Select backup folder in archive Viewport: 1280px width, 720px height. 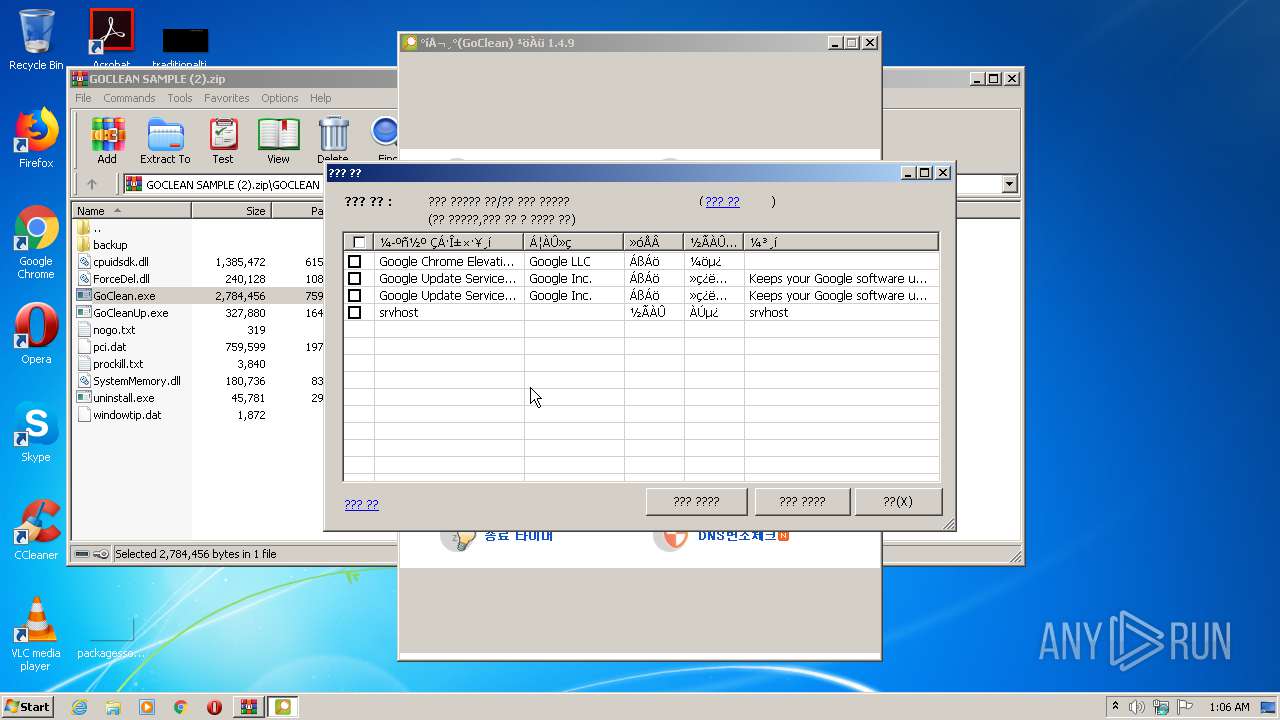110,245
